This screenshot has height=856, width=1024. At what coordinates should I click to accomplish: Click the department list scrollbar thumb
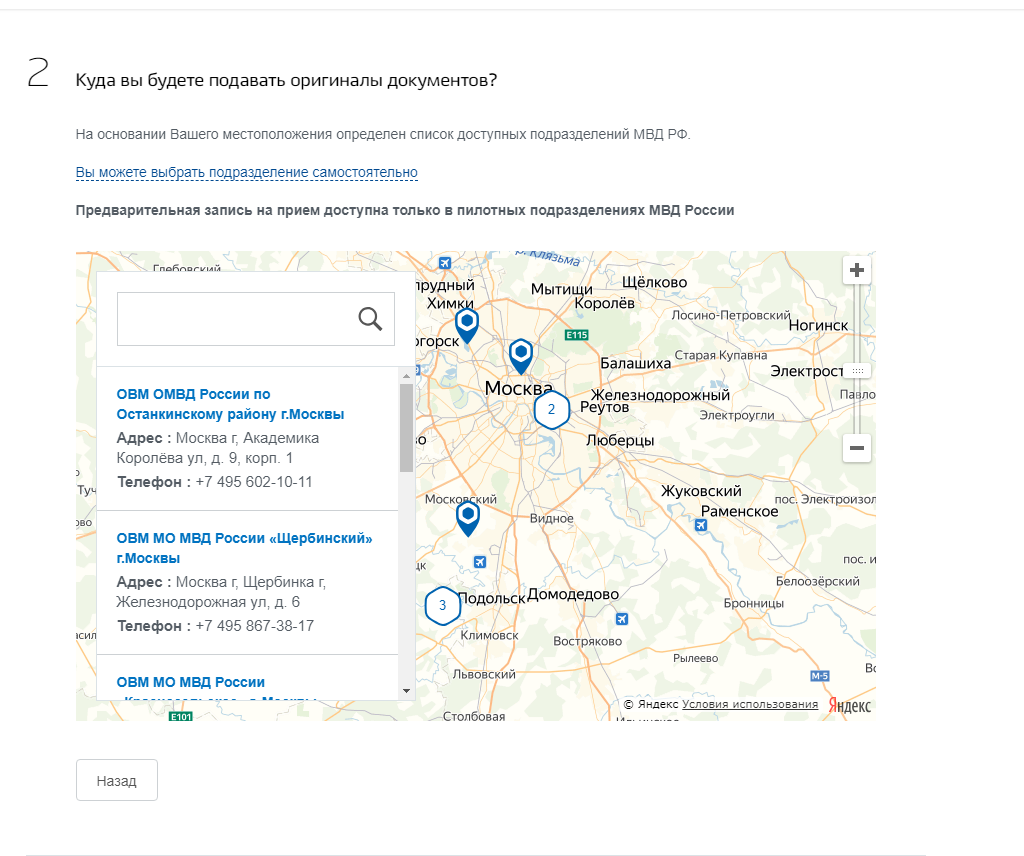click(406, 427)
